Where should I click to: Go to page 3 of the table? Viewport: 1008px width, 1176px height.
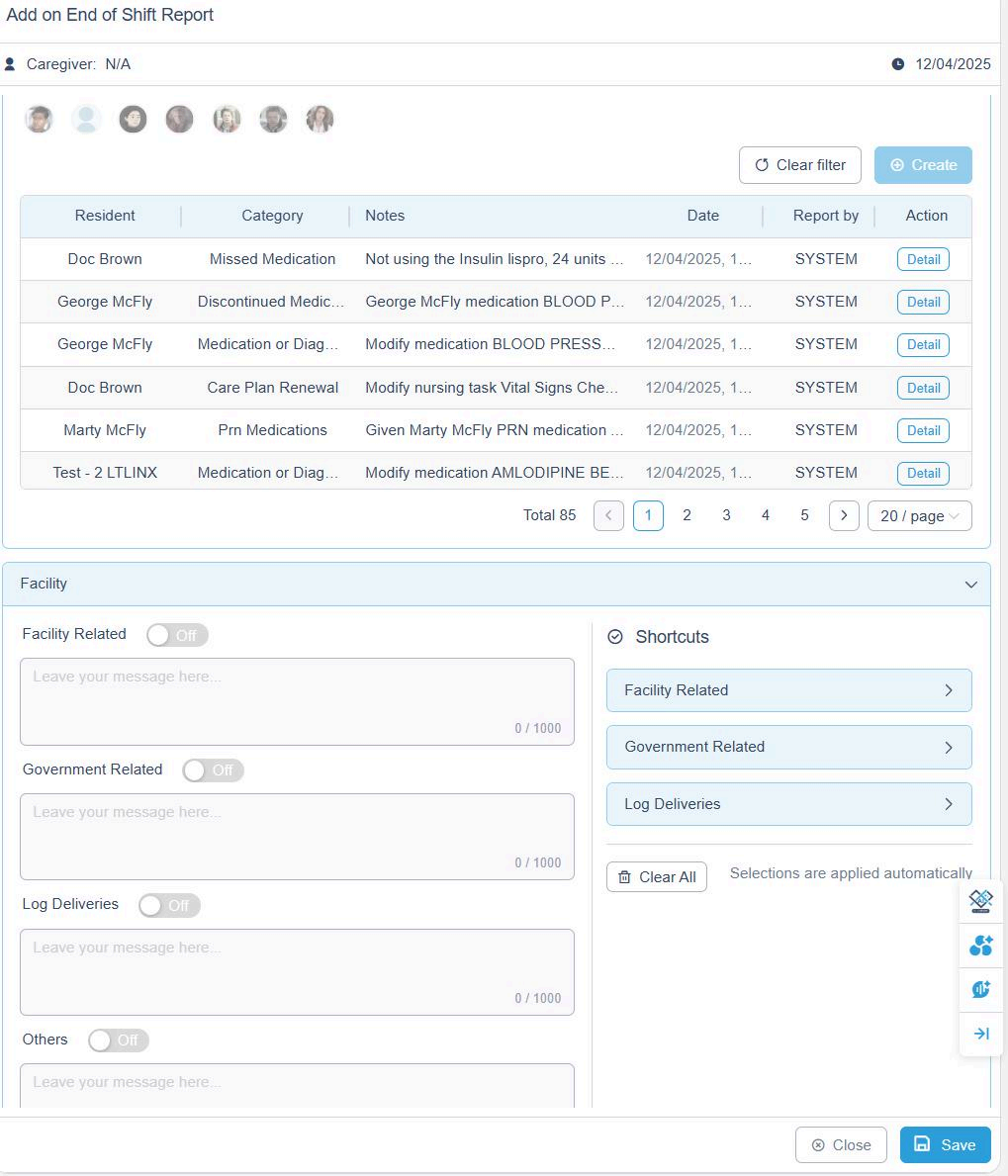pos(726,515)
